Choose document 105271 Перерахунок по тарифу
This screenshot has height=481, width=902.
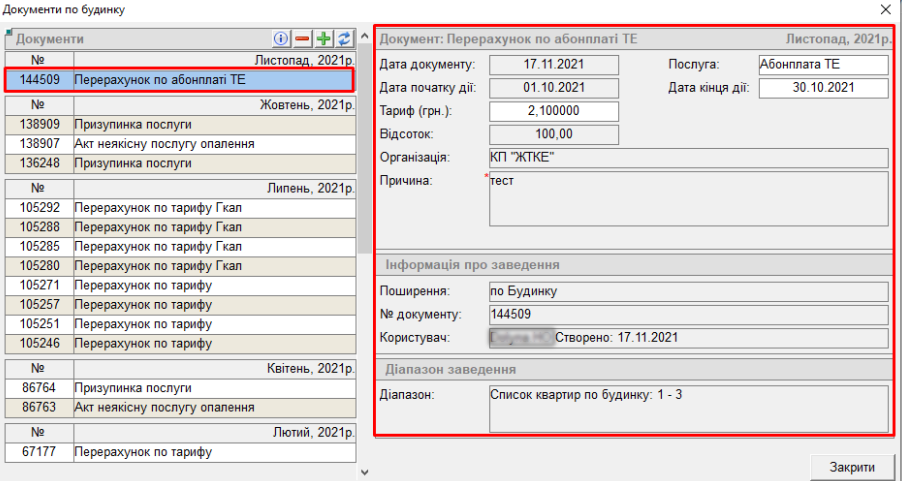tap(179, 286)
